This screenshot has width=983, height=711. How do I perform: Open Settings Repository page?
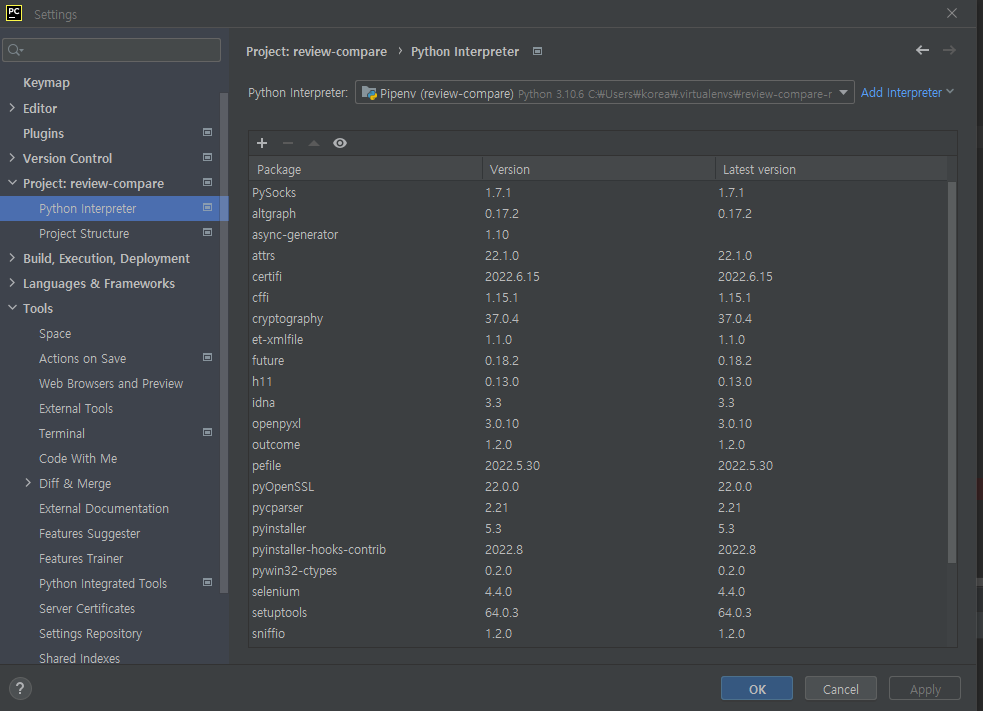point(90,634)
